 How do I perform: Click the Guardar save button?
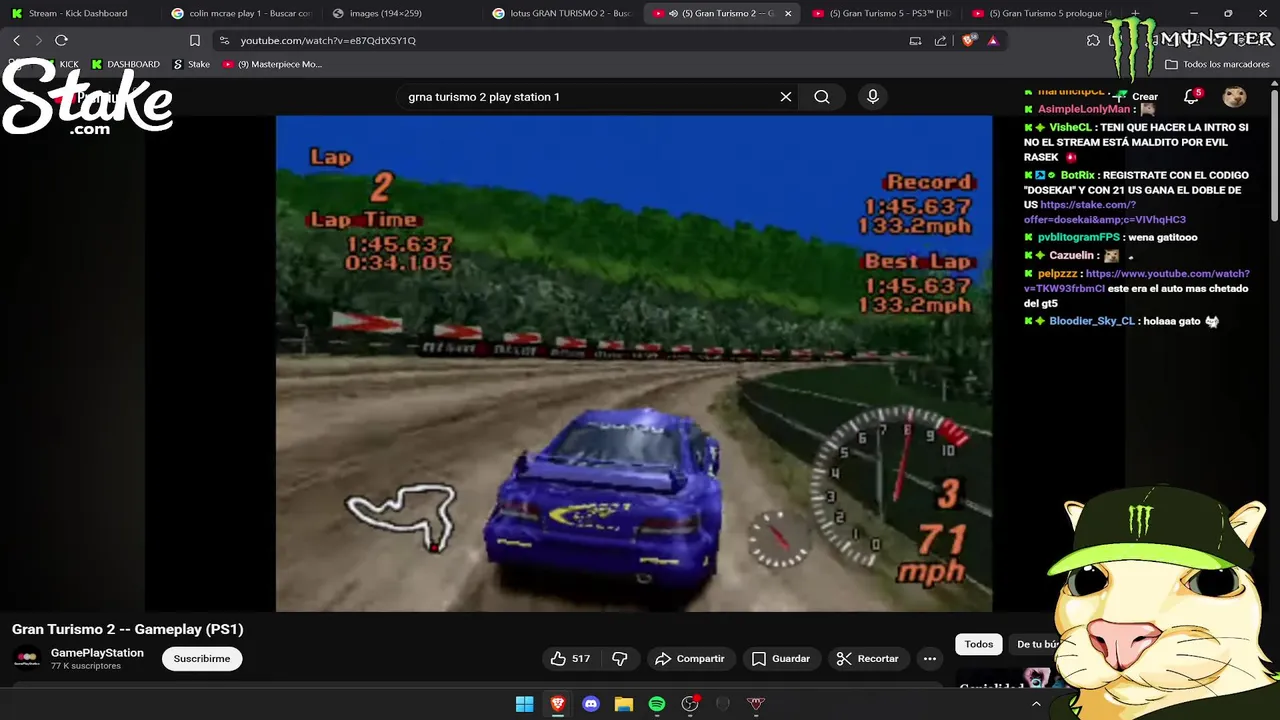pos(781,658)
